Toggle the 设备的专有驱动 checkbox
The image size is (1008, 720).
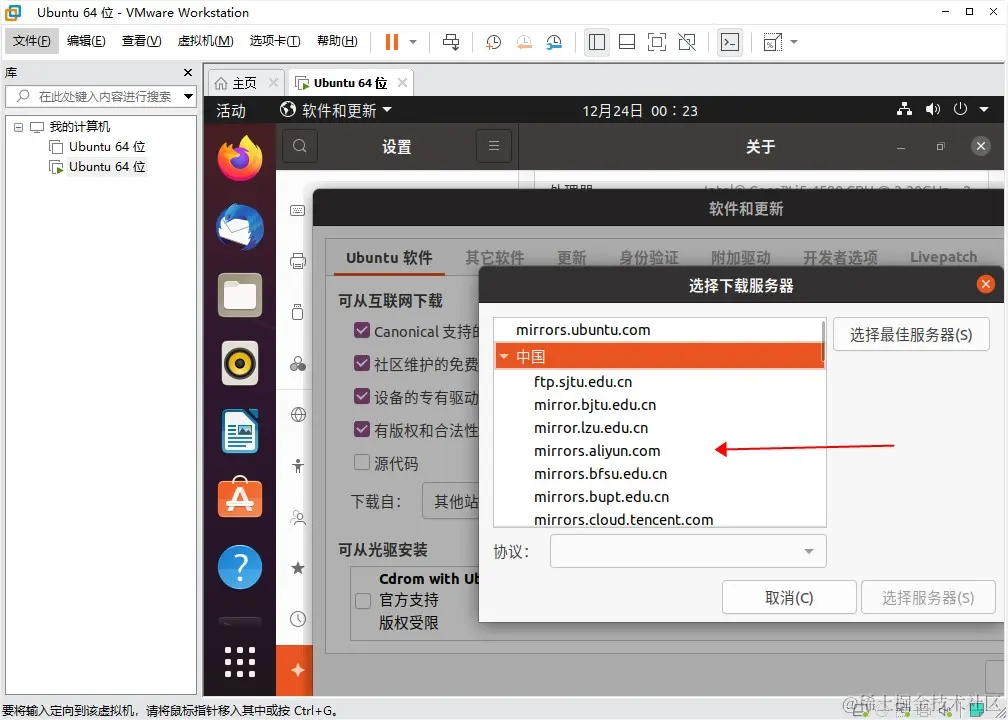click(362, 396)
